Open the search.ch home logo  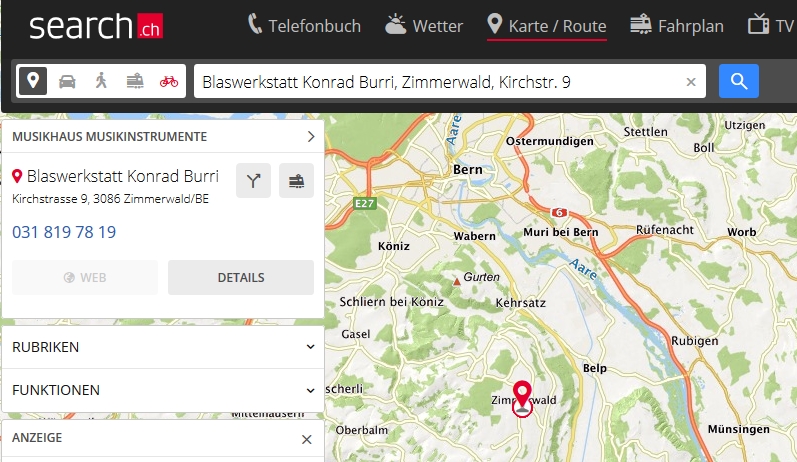point(96,26)
